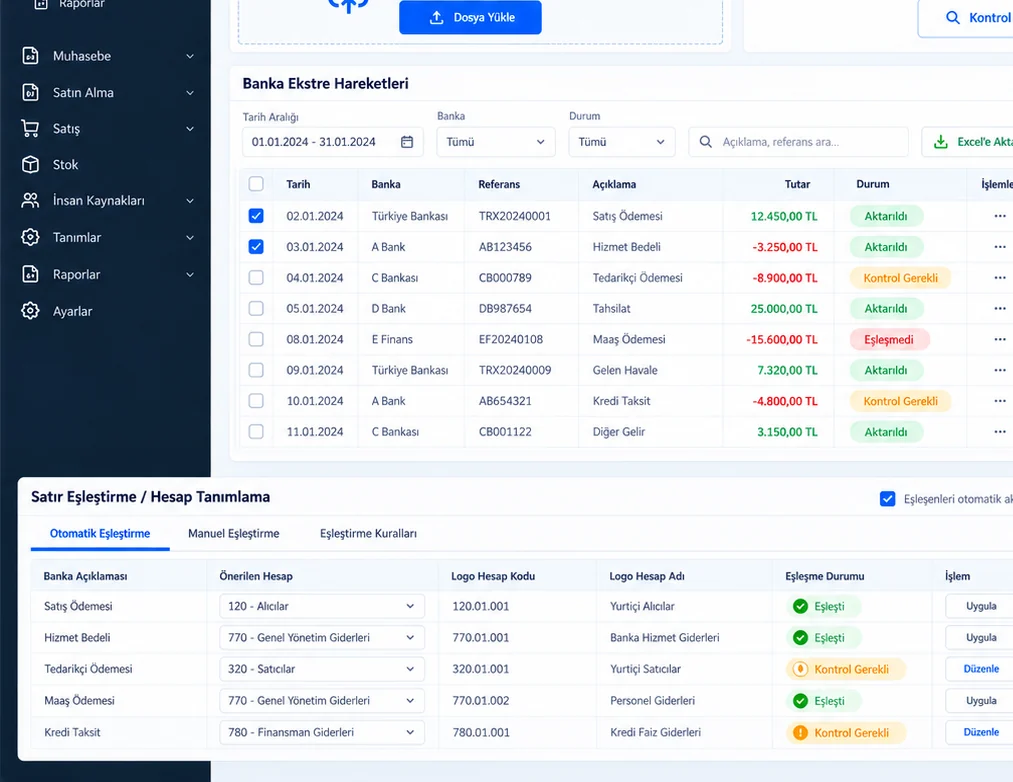Open row actions menu for CB000789
This screenshot has height=782, width=1013.
[1000, 278]
